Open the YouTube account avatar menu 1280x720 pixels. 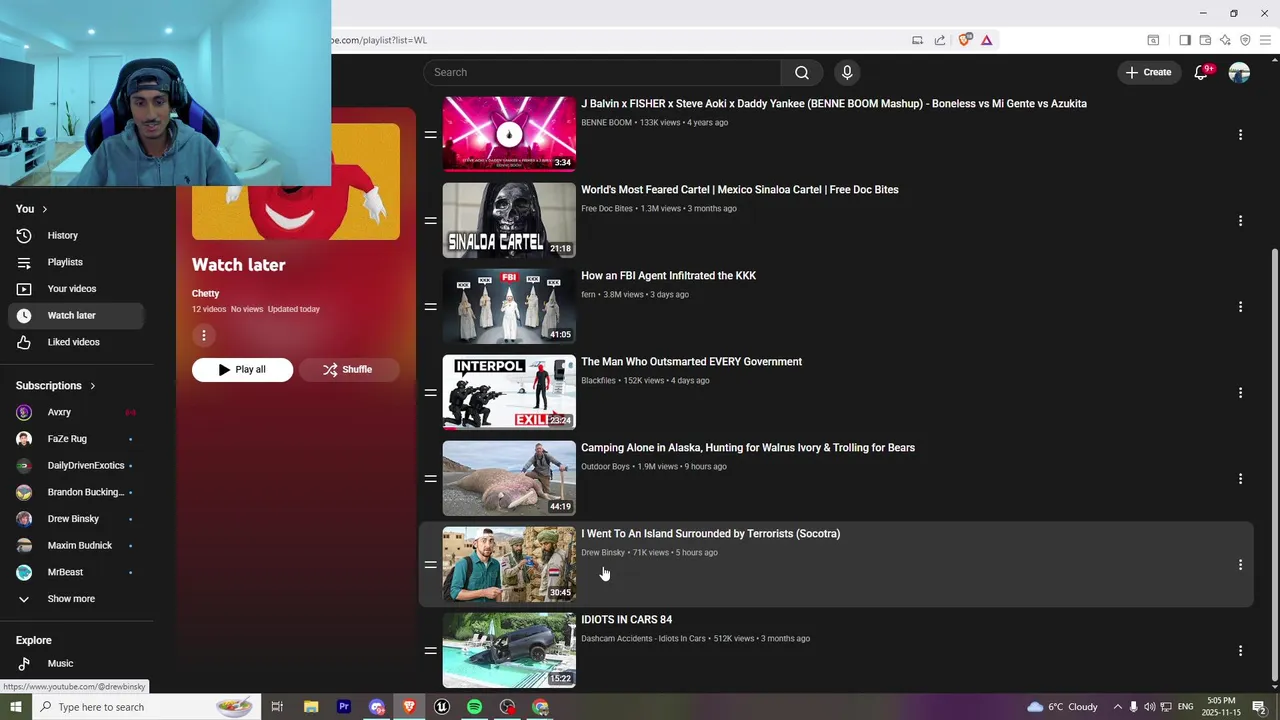(1239, 72)
